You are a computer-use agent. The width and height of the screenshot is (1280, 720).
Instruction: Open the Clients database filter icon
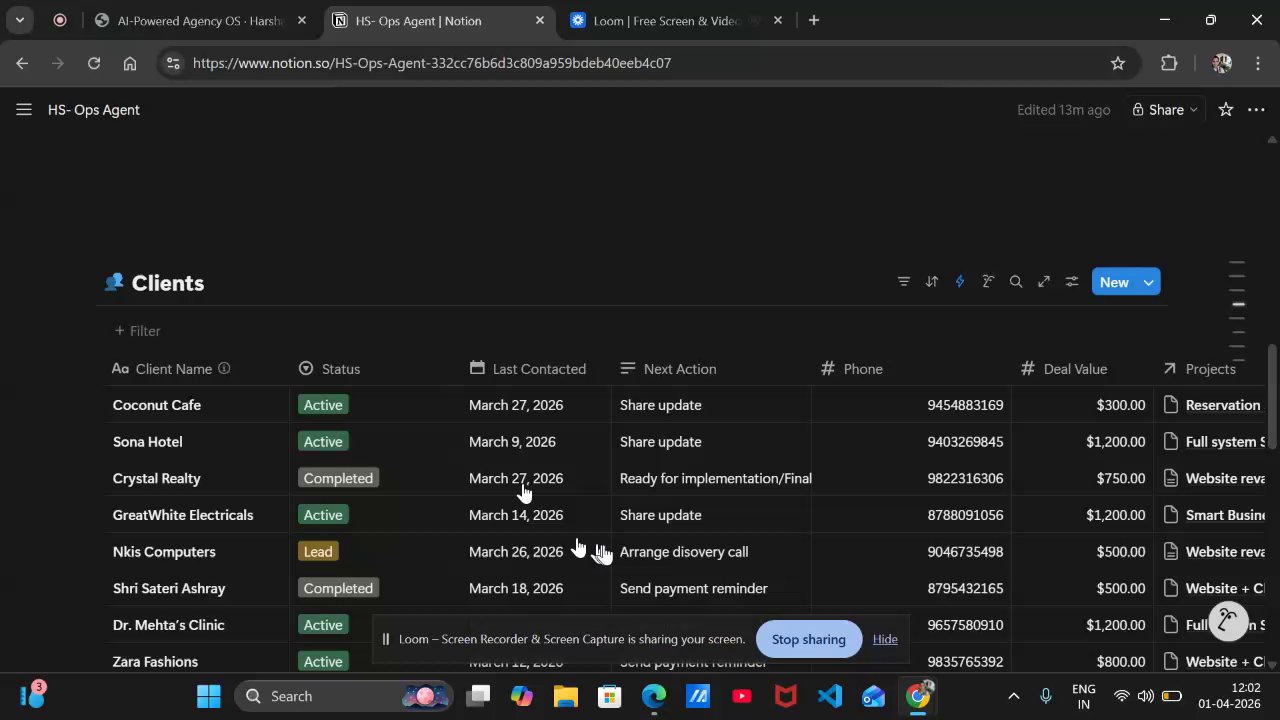point(904,282)
